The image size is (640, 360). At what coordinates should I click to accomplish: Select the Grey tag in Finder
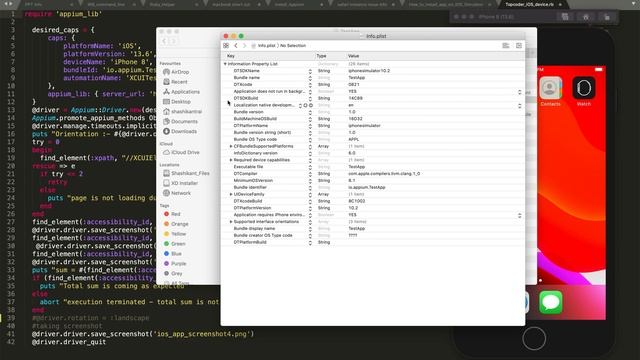(x=173, y=273)
